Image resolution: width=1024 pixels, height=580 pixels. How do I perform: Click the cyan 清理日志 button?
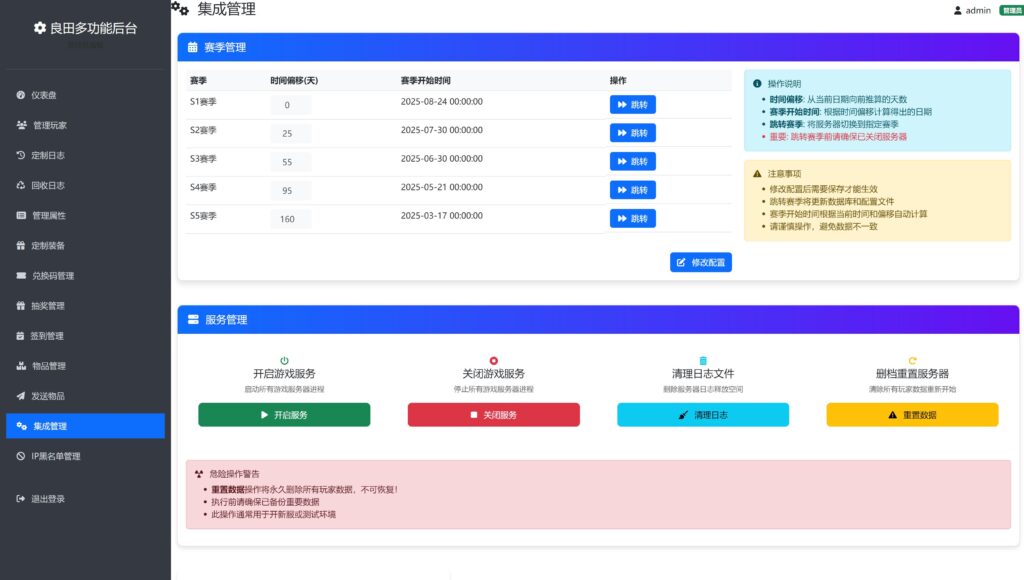pos(702,414)
